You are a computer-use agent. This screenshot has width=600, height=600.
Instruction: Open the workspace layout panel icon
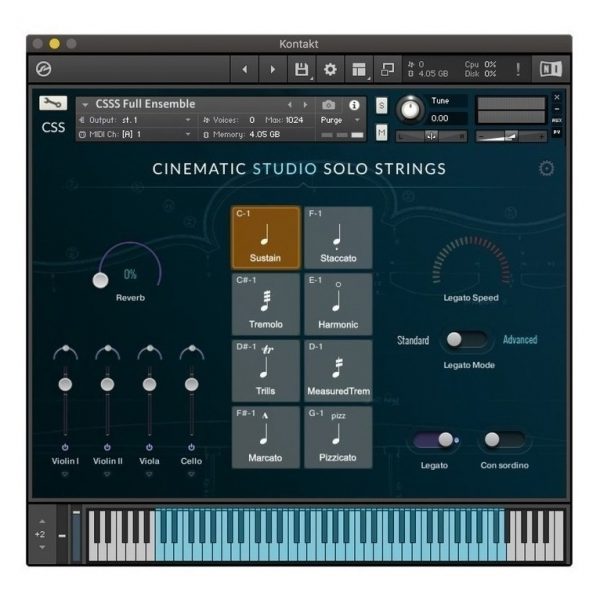359,69
